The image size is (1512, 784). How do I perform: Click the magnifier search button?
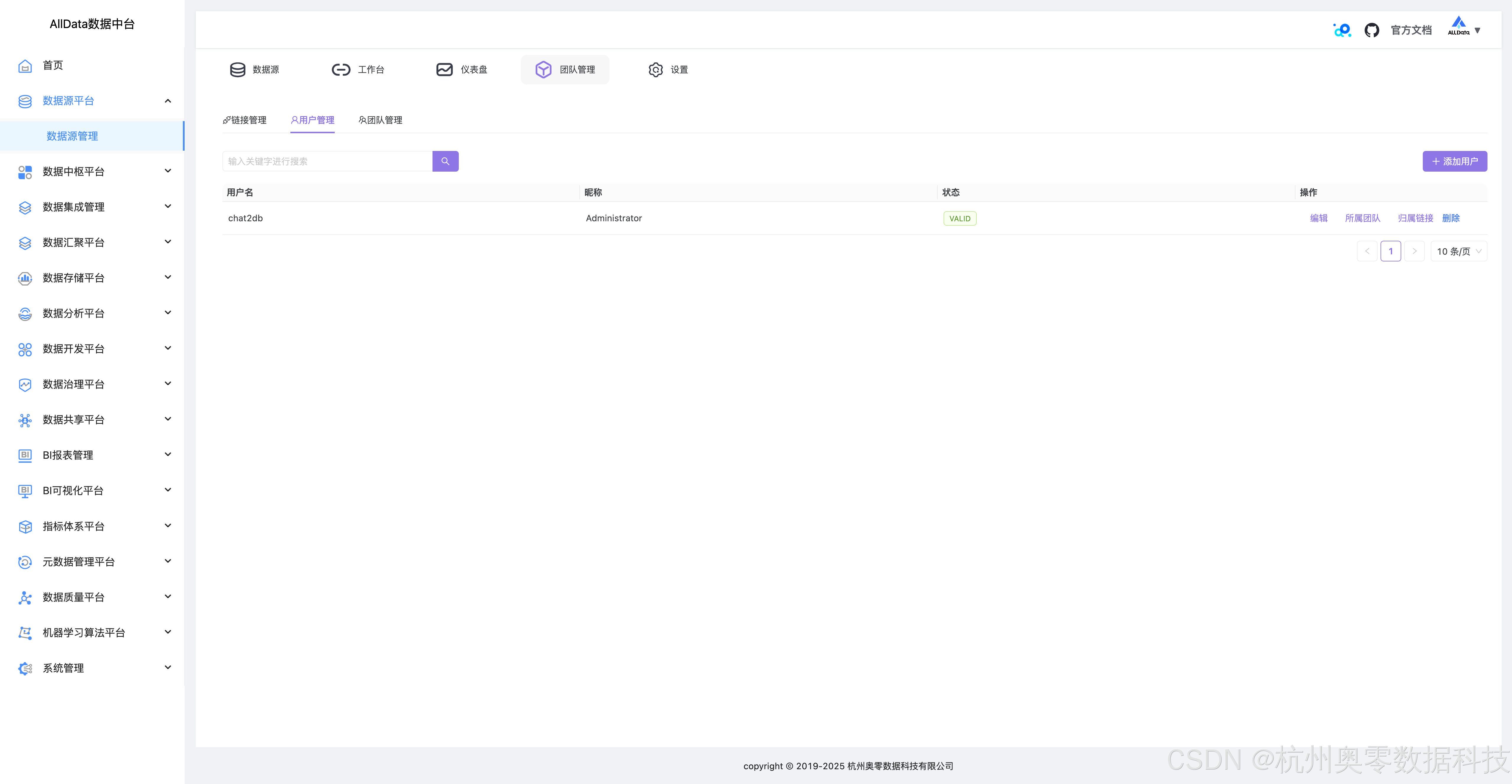click(445, 161)
